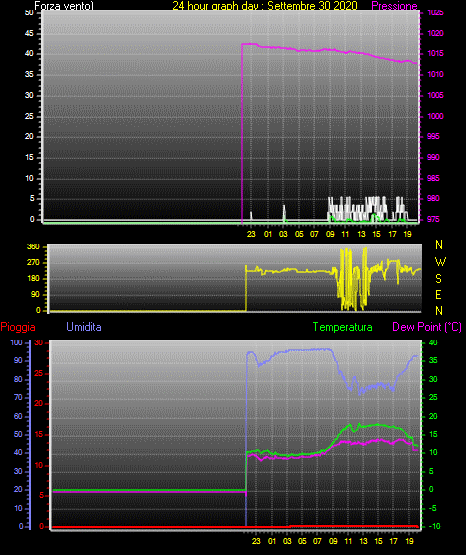466x555 pixels.
Task: Select the 360 wind direction axis value
Action: (x=34, y=247)
